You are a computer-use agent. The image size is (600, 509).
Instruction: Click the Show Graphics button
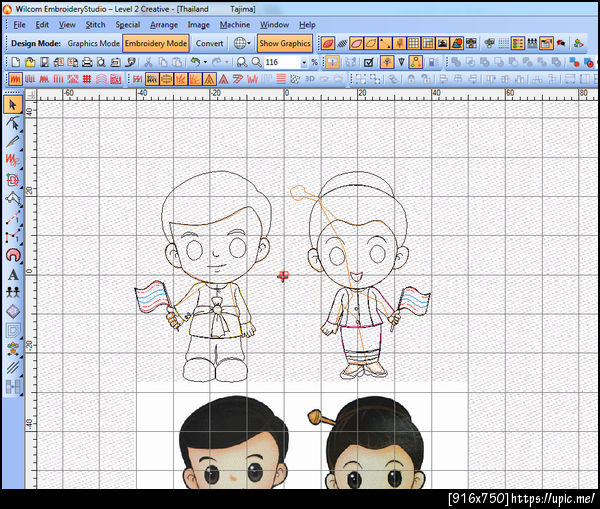[285, 44]
